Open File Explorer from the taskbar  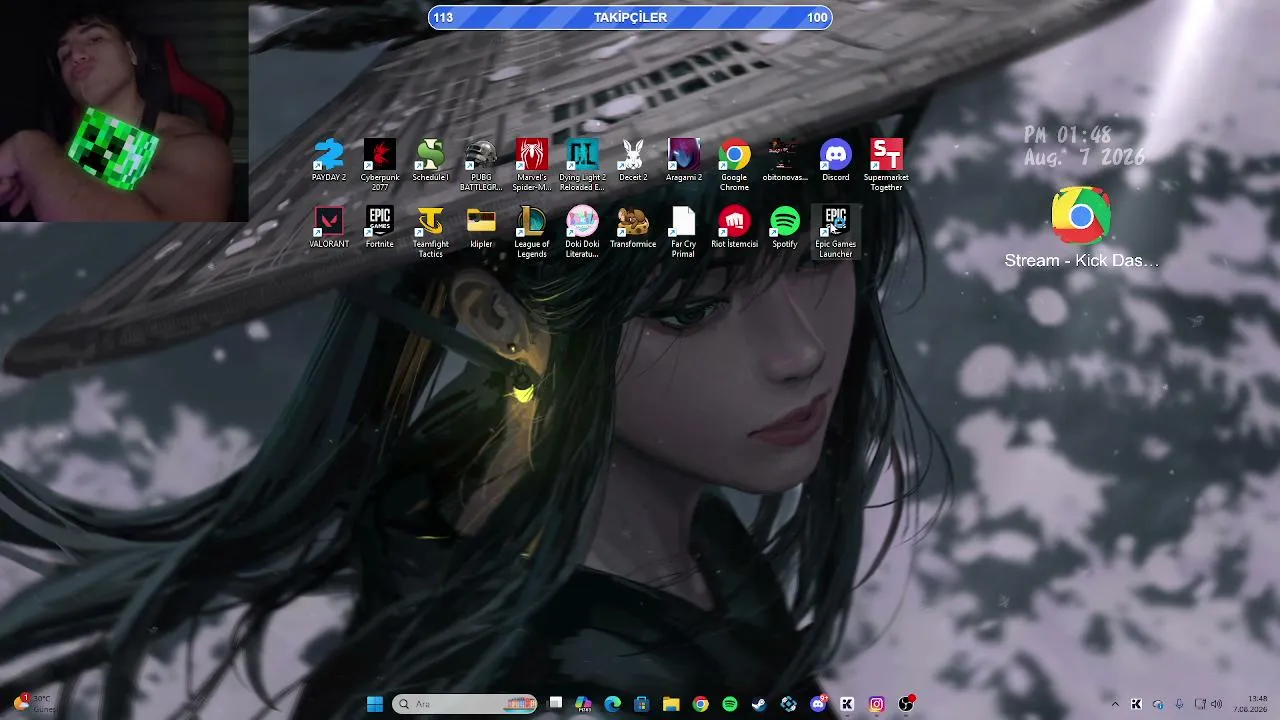click(x=671, y=704)
